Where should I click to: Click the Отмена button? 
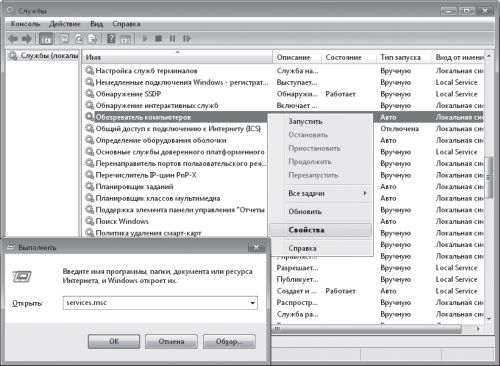click(171, 341)
